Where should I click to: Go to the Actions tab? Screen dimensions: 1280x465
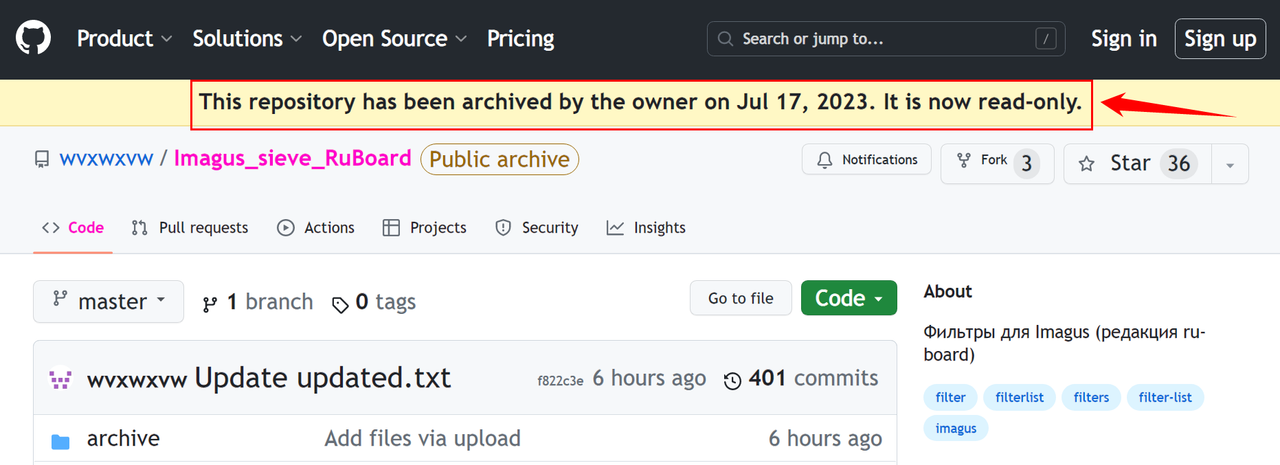point(316,228)
